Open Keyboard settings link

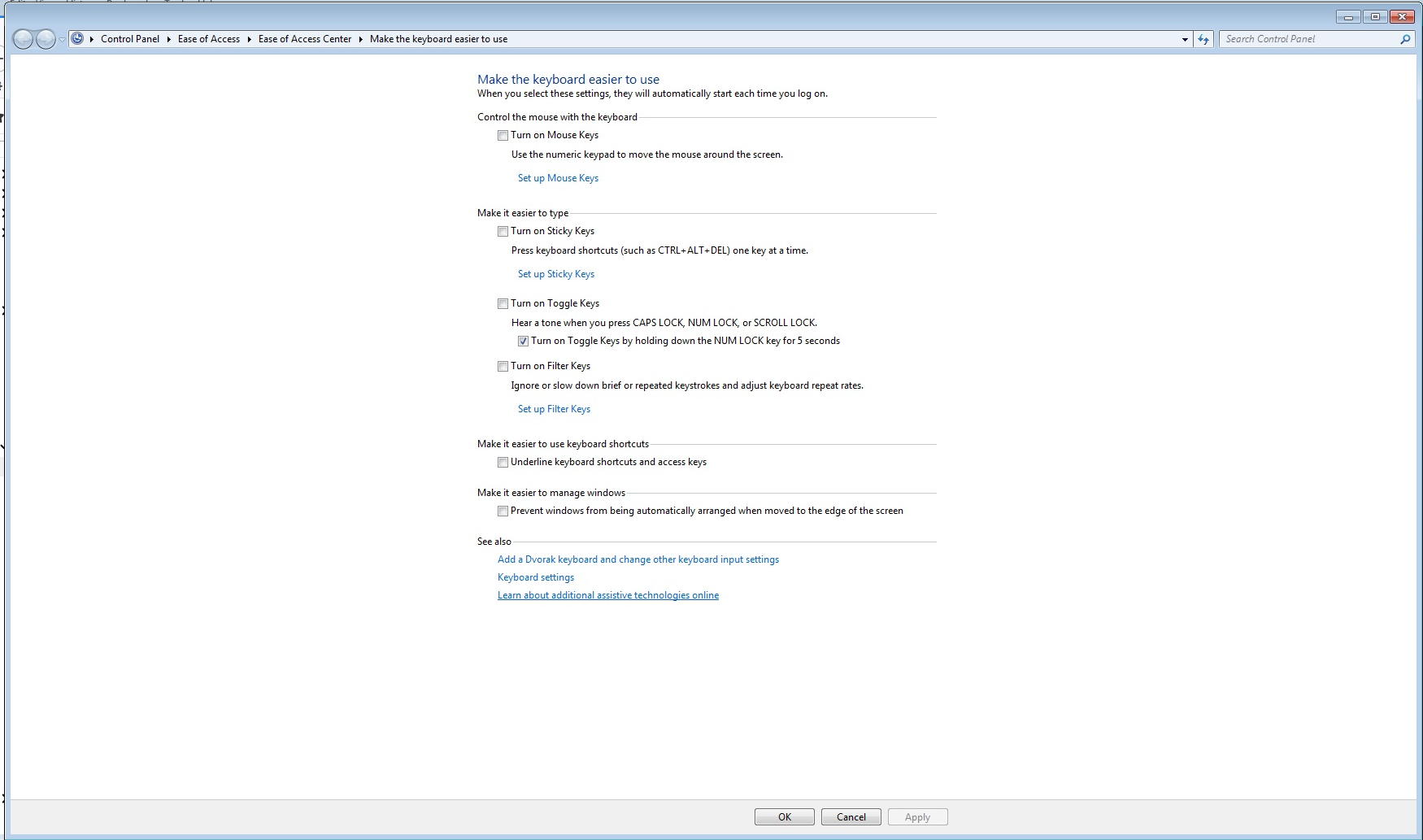click(536, 577)
